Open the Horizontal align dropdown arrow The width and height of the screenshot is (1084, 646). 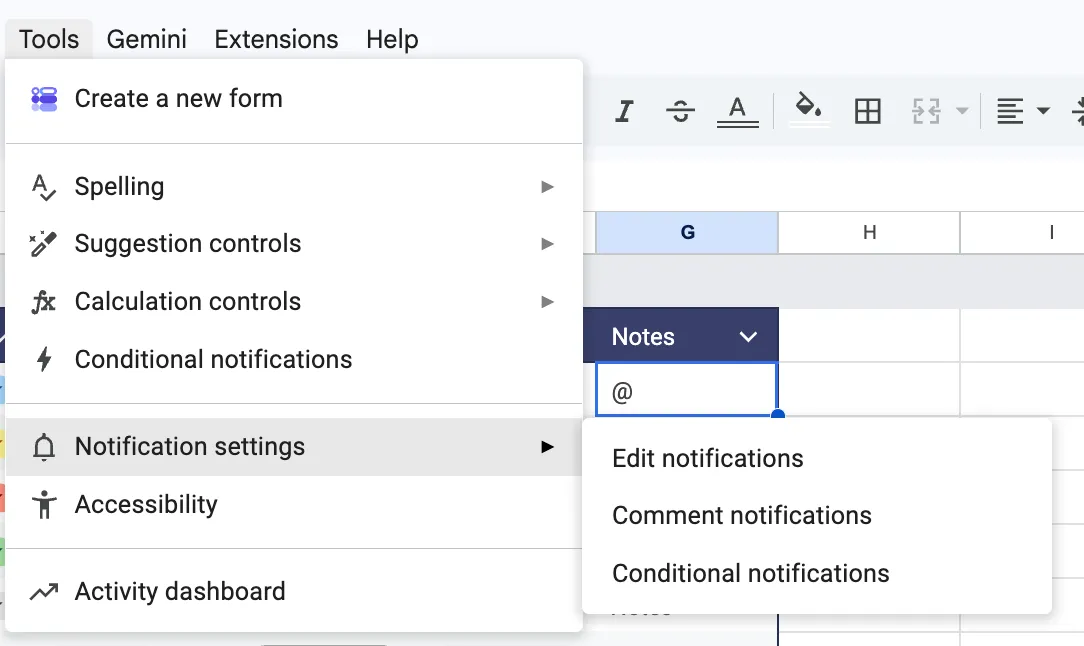click(1043, 111)
